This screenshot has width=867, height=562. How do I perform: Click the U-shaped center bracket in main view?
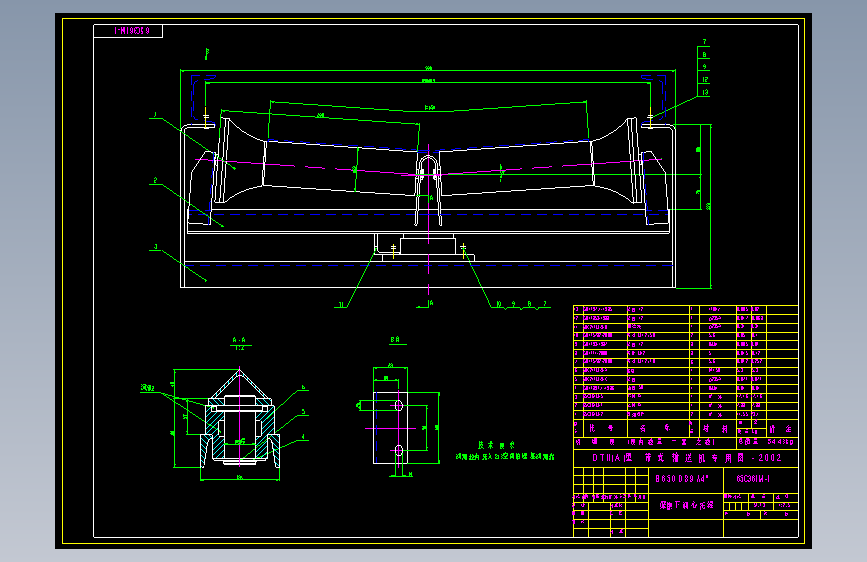click(x=429, y=190)
